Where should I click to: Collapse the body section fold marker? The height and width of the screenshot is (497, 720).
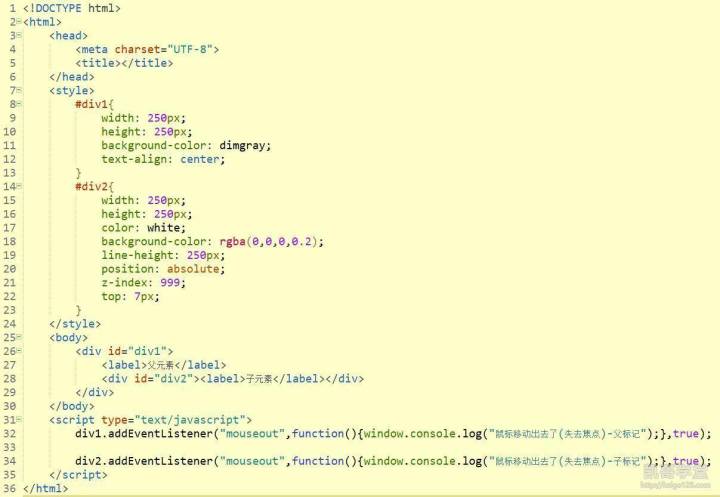point(19,337)
